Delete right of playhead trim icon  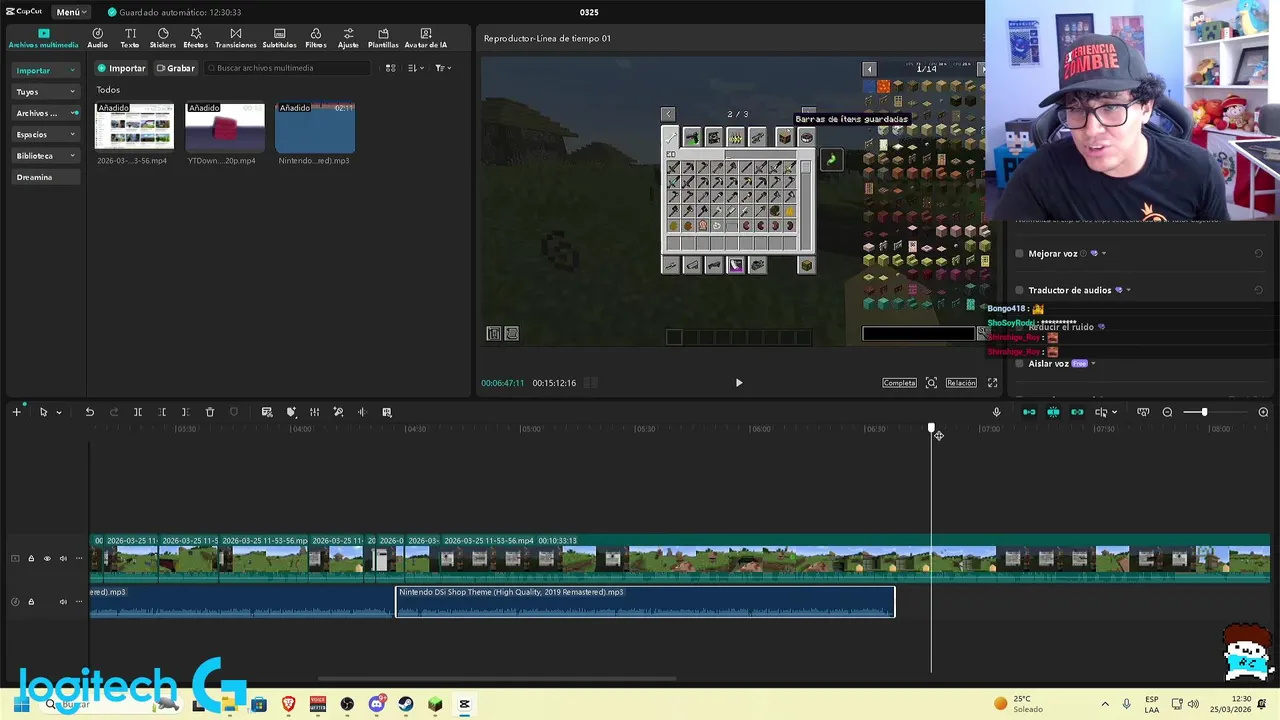tap(185, 412)
